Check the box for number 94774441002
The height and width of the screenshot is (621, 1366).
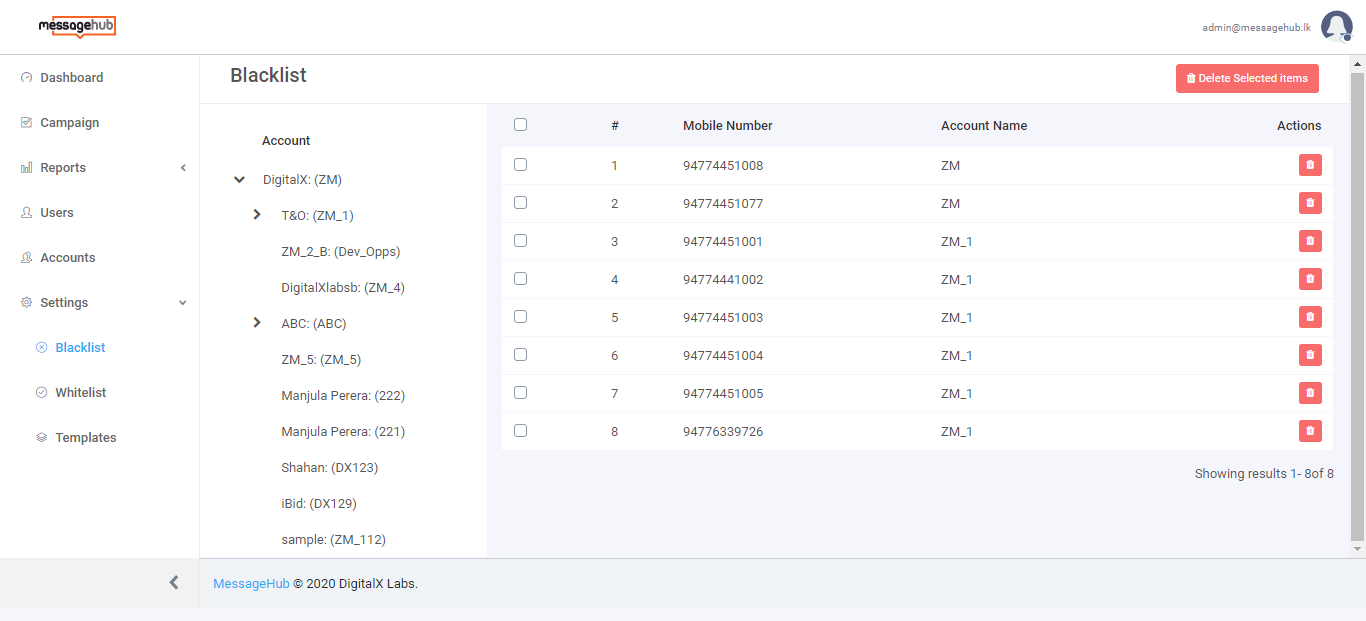(x=520, y=279)
